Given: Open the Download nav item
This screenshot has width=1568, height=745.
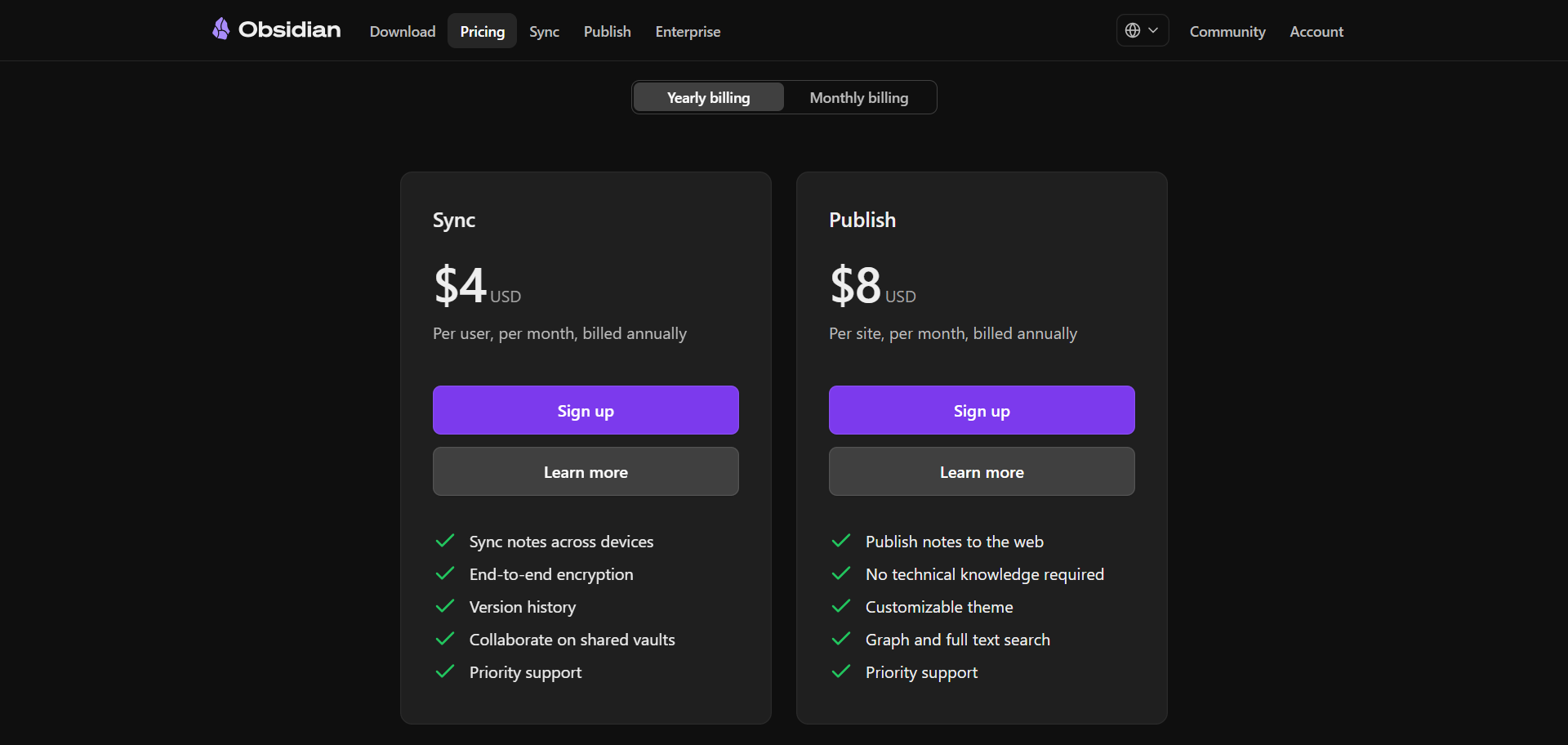Looking at the screenshot, I should (x=403, y=31).
